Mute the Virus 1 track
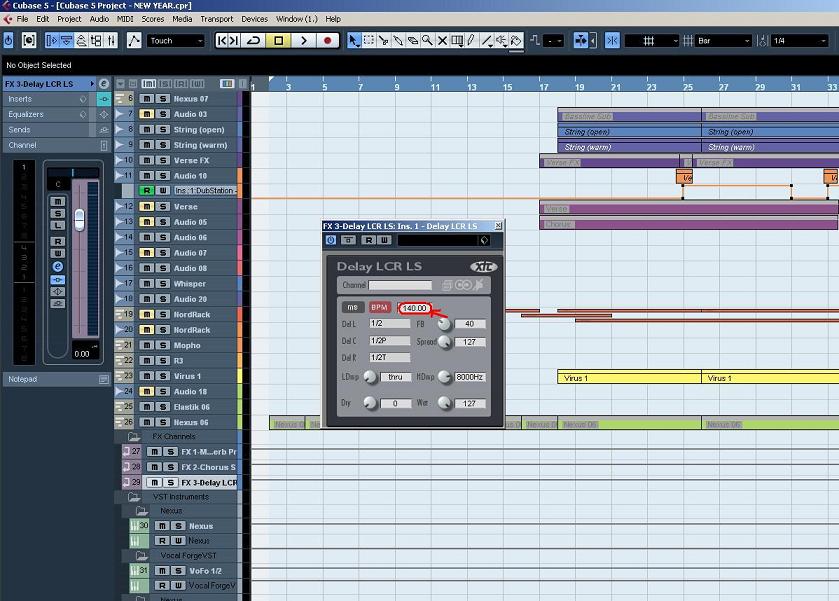Viewport: 839px width, 601px height. 147,376
